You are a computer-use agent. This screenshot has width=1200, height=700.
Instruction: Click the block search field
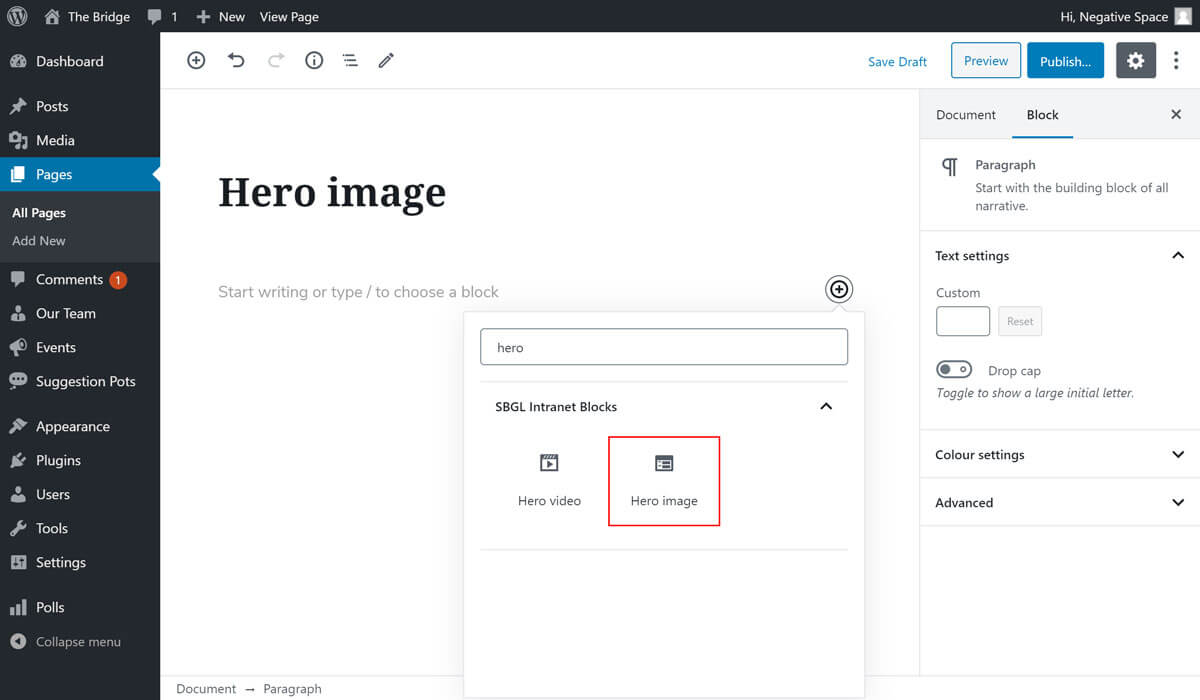tap(664, 347)
